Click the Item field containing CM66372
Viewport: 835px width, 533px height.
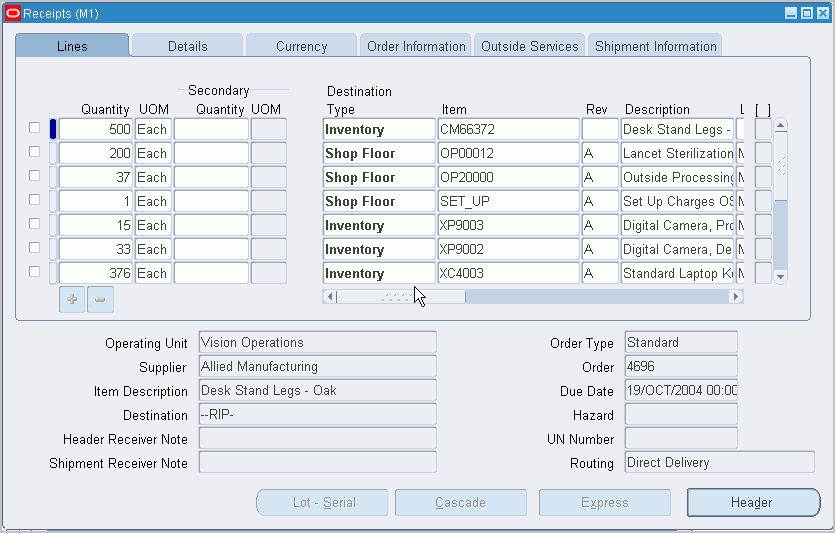coord(508,129)
